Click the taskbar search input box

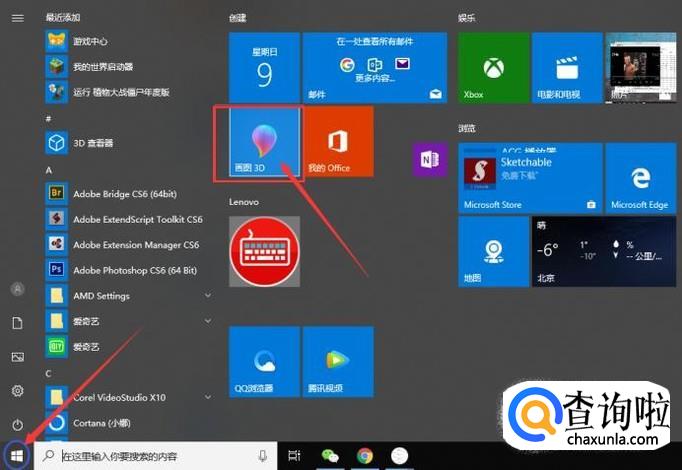click(155, 456)
